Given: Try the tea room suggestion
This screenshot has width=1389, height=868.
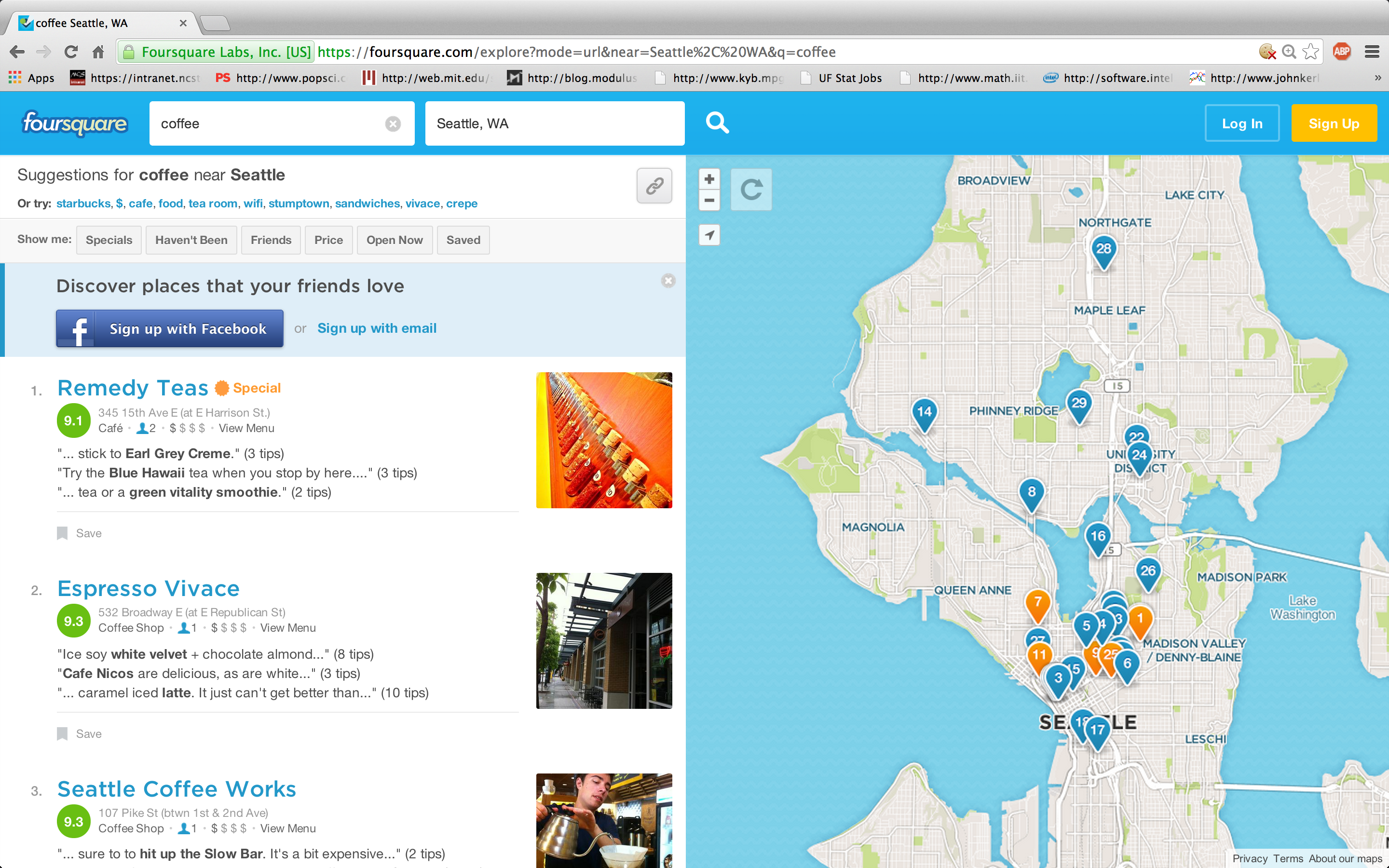Looking at the screenshot, I should click(213, 203).
